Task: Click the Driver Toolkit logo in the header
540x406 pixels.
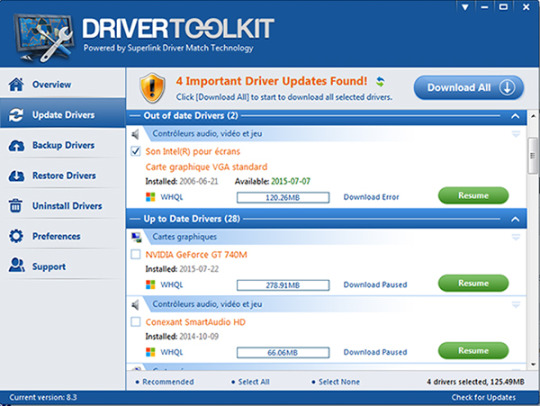Action: [x=44, y=38]
